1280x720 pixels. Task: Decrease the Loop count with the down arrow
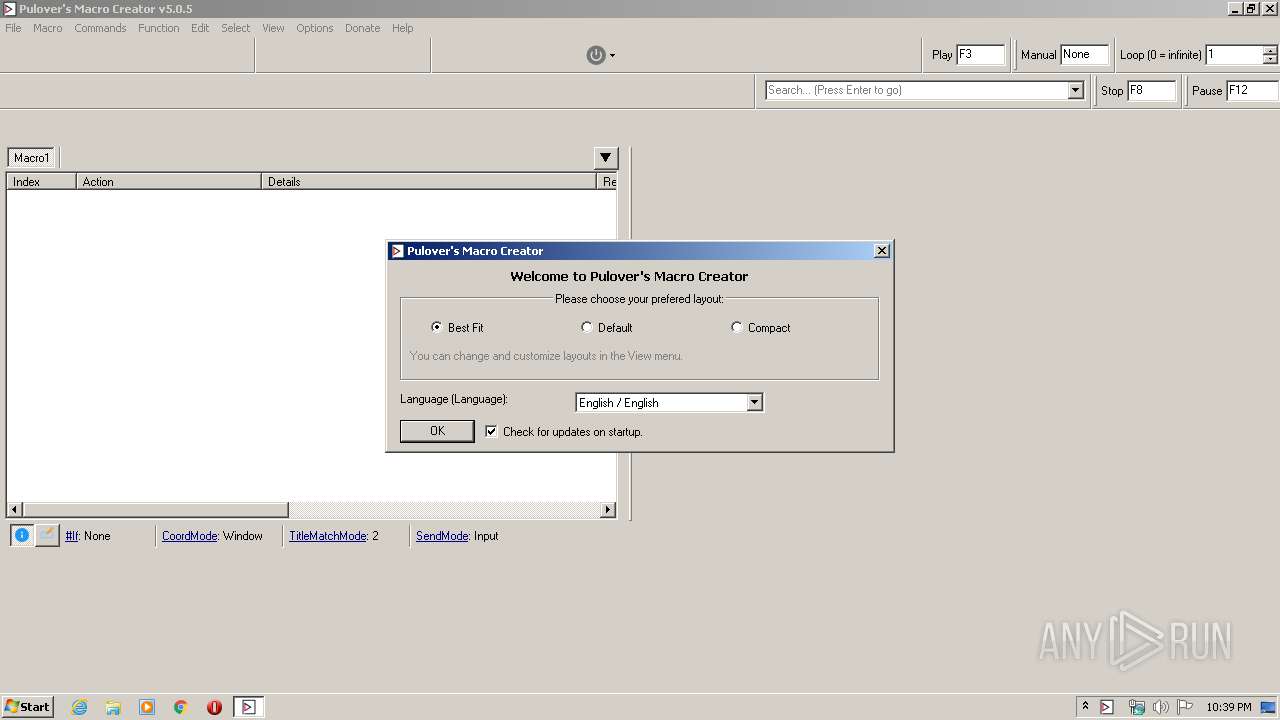[1270, 60]
